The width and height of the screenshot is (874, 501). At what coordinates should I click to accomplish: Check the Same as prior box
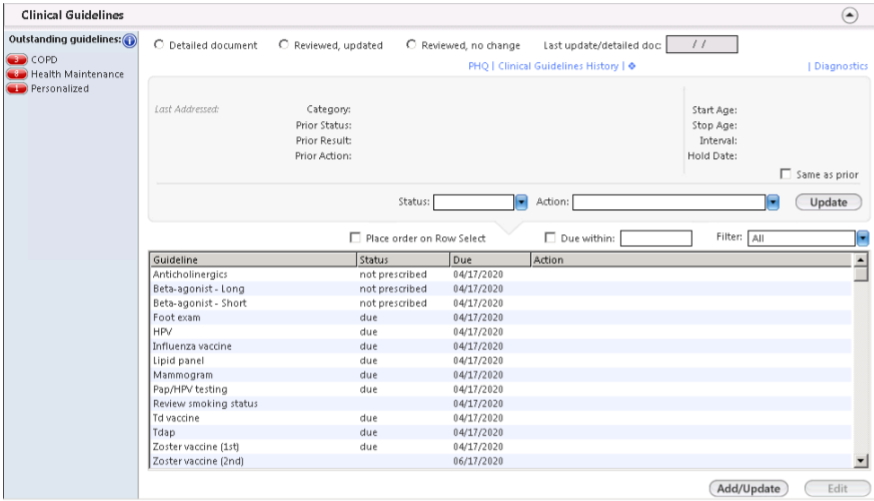785,174
